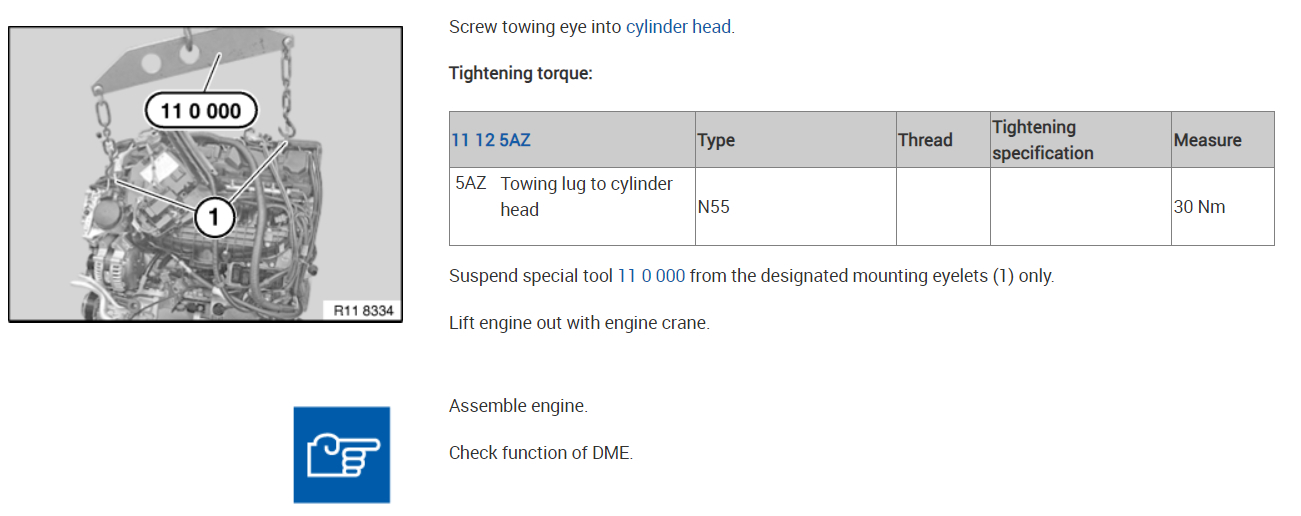Click the "Tightening specification" column header
The image size is (1301, 516).
[1043, 140]
